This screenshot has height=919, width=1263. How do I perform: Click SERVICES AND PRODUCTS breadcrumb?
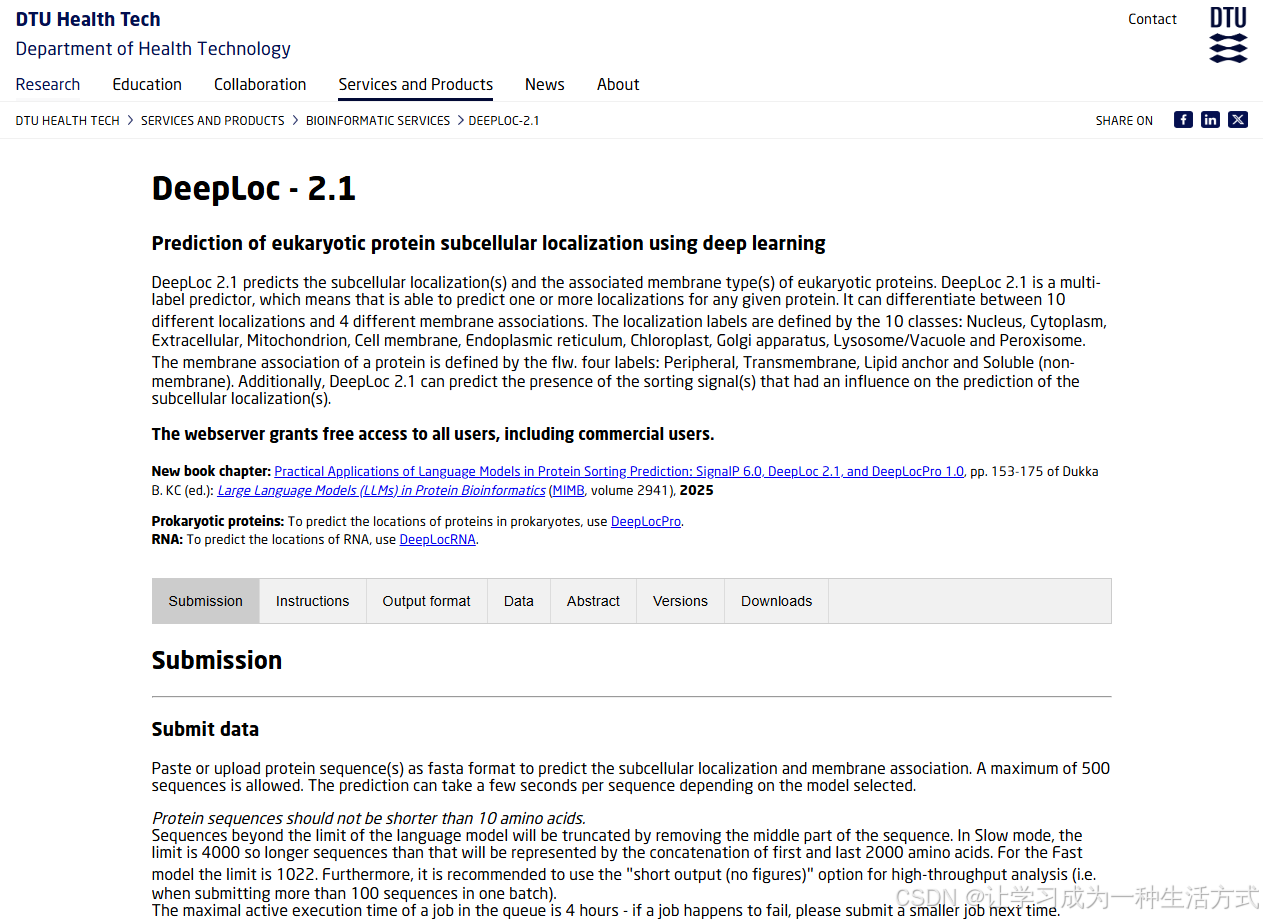(x=213, y=121)
